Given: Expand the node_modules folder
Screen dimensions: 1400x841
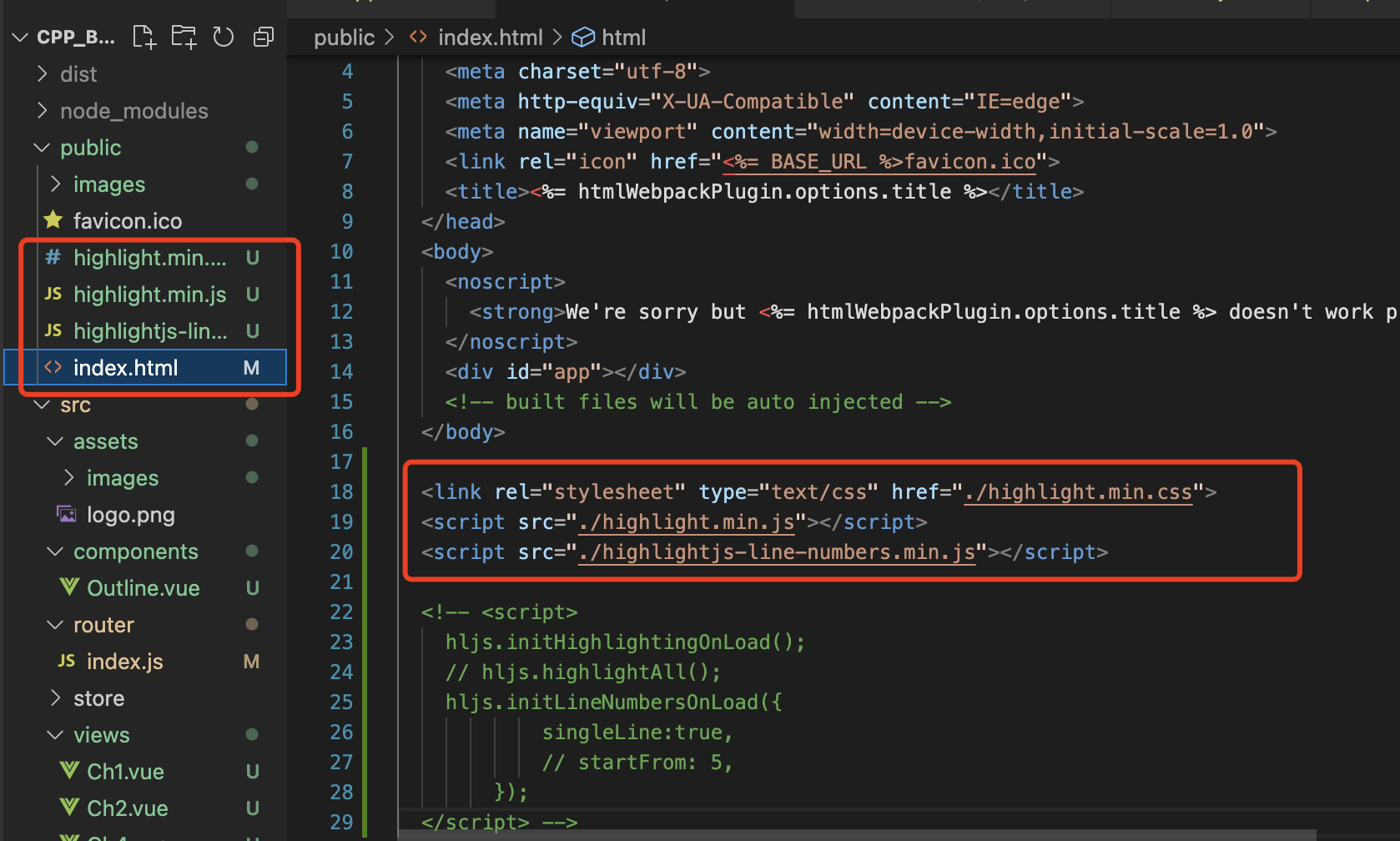Looking at the screenshot, I should pyautogui.click(x=43, y=111).
